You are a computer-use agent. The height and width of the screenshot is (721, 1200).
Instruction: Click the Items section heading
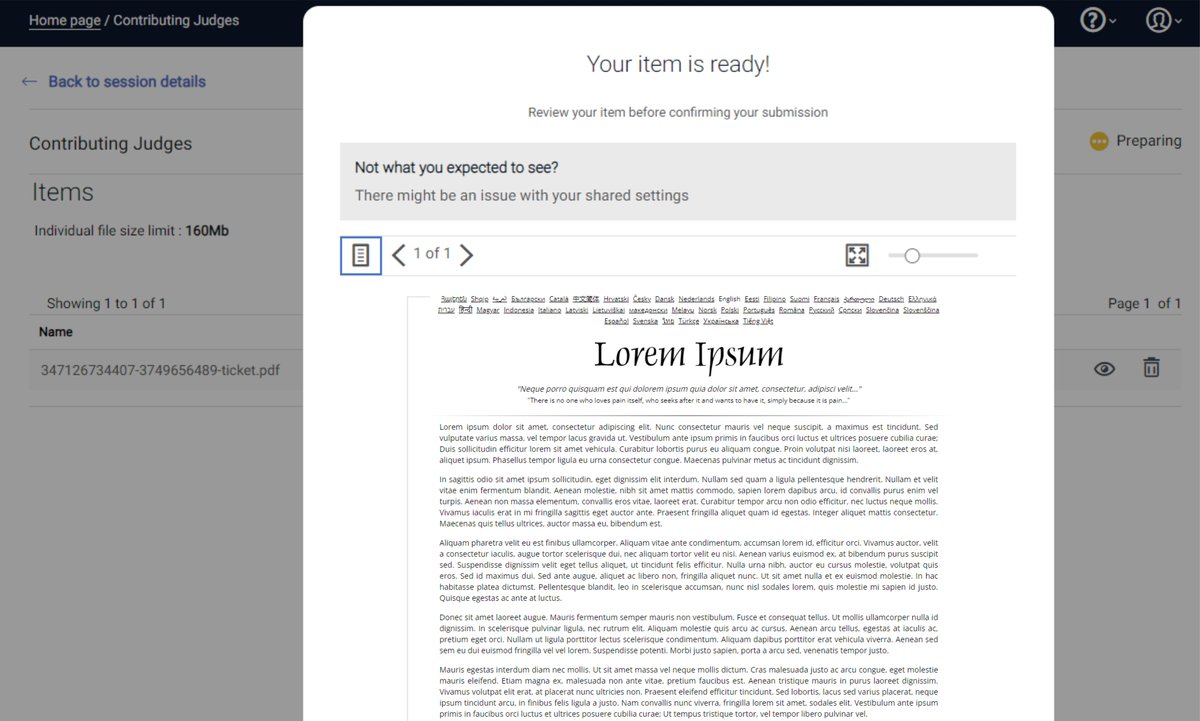(62, 192)
